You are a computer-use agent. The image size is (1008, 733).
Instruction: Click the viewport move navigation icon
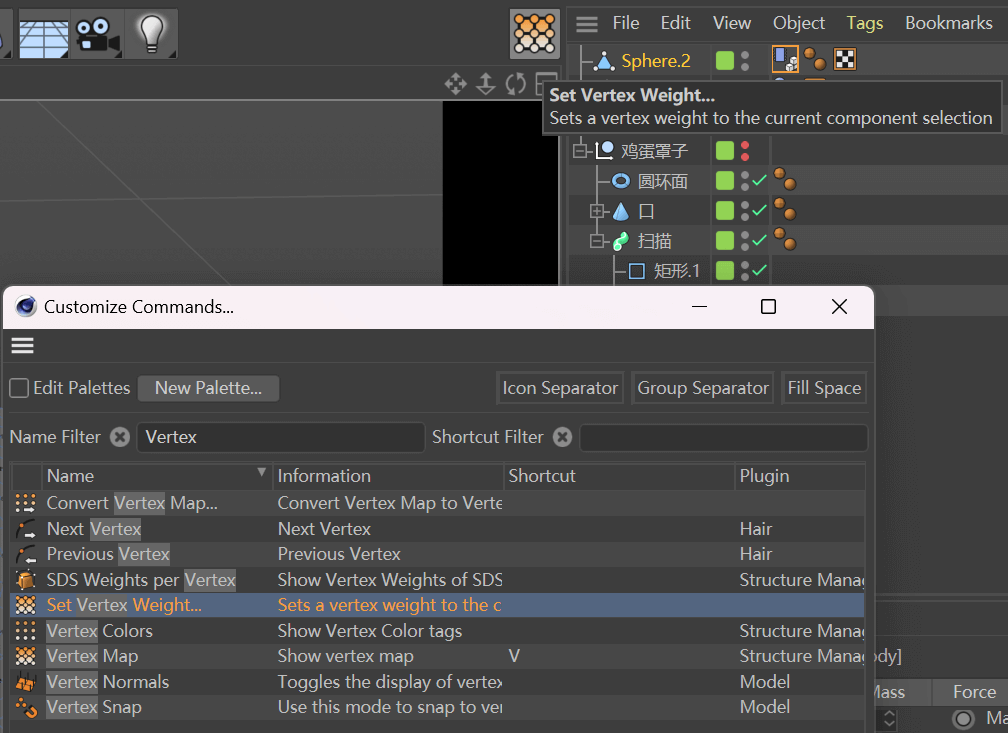pos(455,84)
